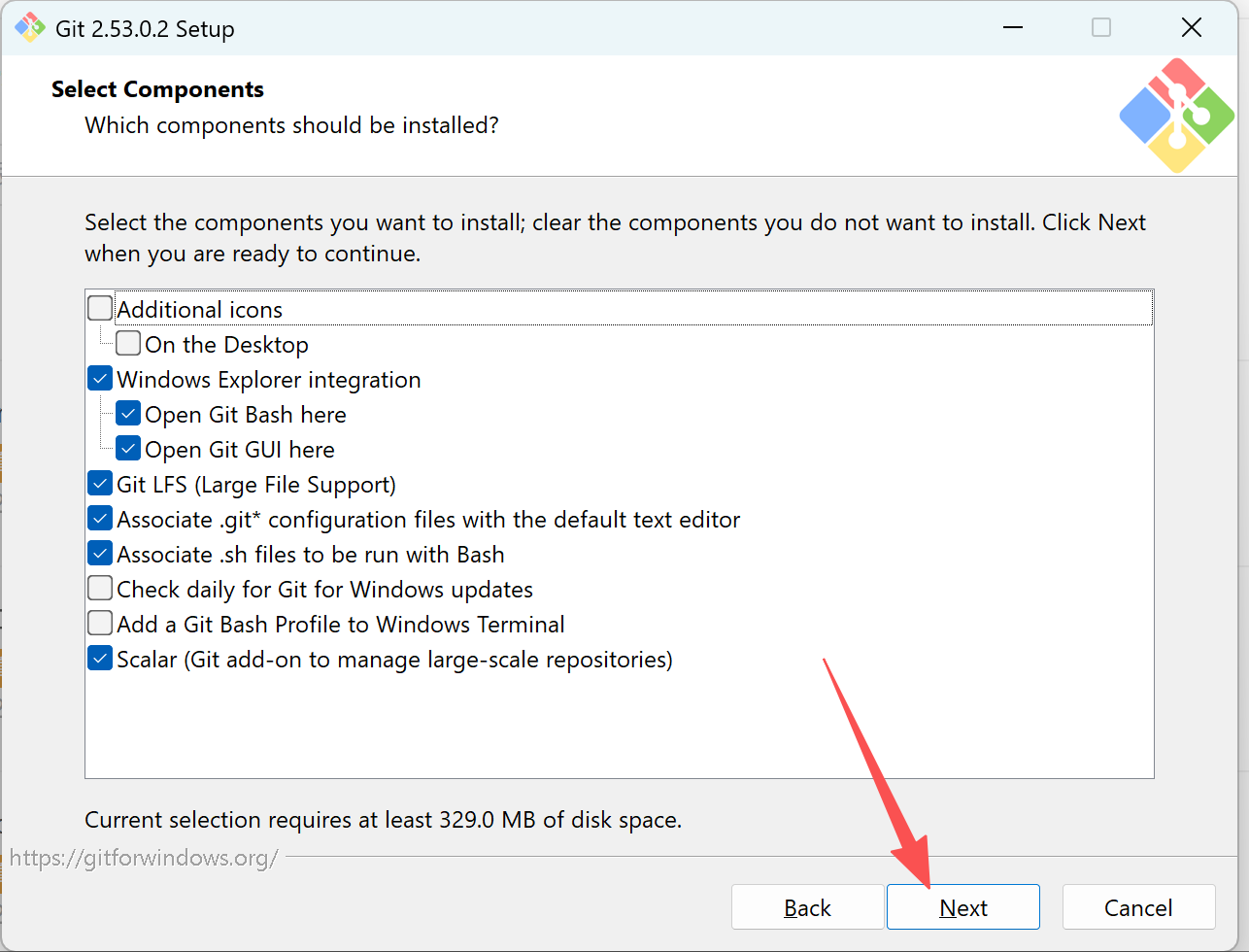Uncheck Windows Explorer integration
Viewport: 1249px width, 952px height.
pos(100,379)
